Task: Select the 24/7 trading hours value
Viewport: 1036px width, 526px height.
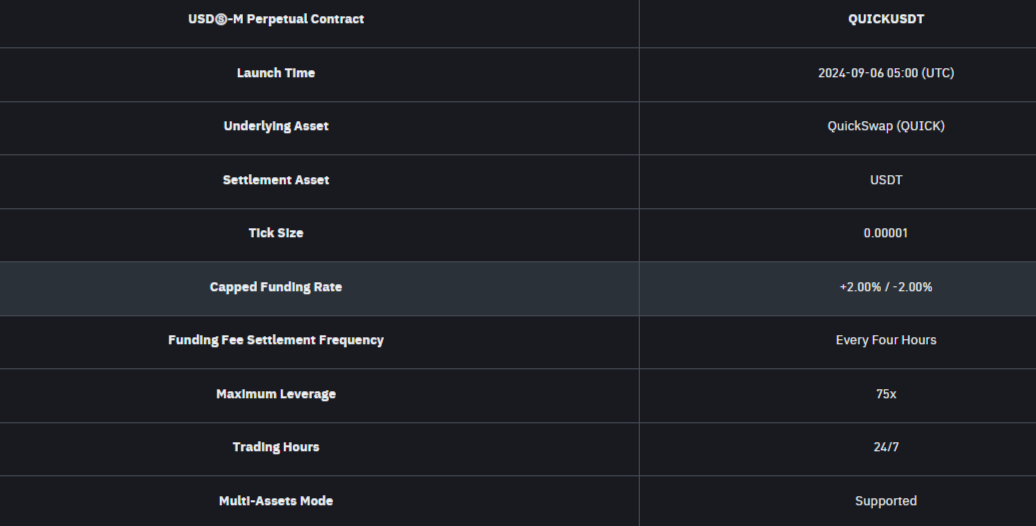Action: [x=886, y=447]
